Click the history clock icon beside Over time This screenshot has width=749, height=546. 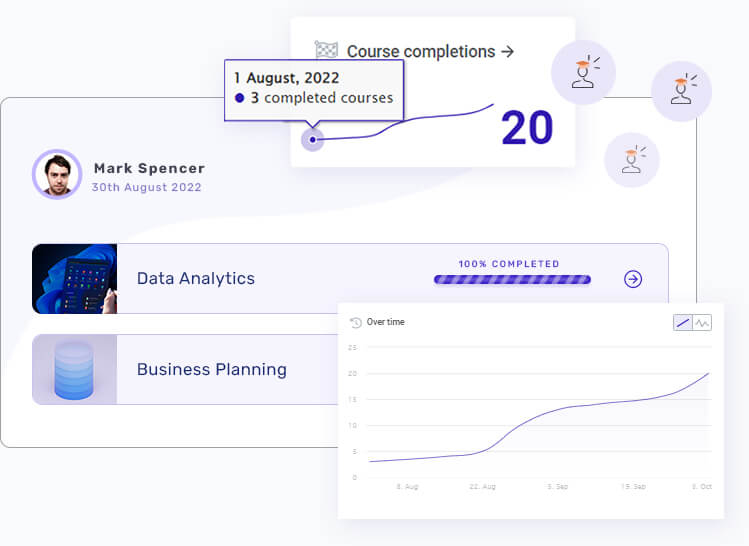pyautogui.click(x=356, y=322)
